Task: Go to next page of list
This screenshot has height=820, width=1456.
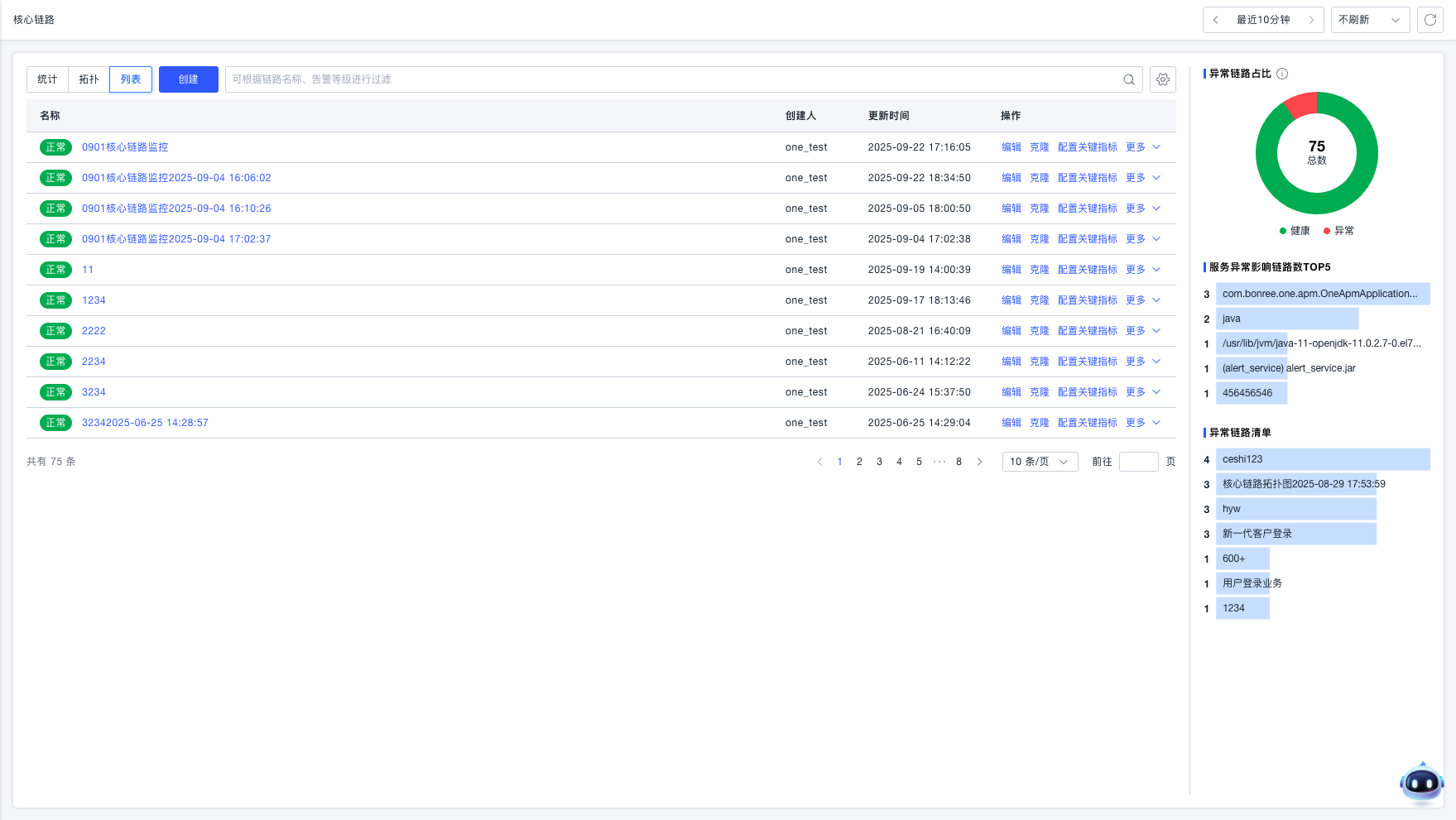Action: pyautogui.click(x=979, y=462)
